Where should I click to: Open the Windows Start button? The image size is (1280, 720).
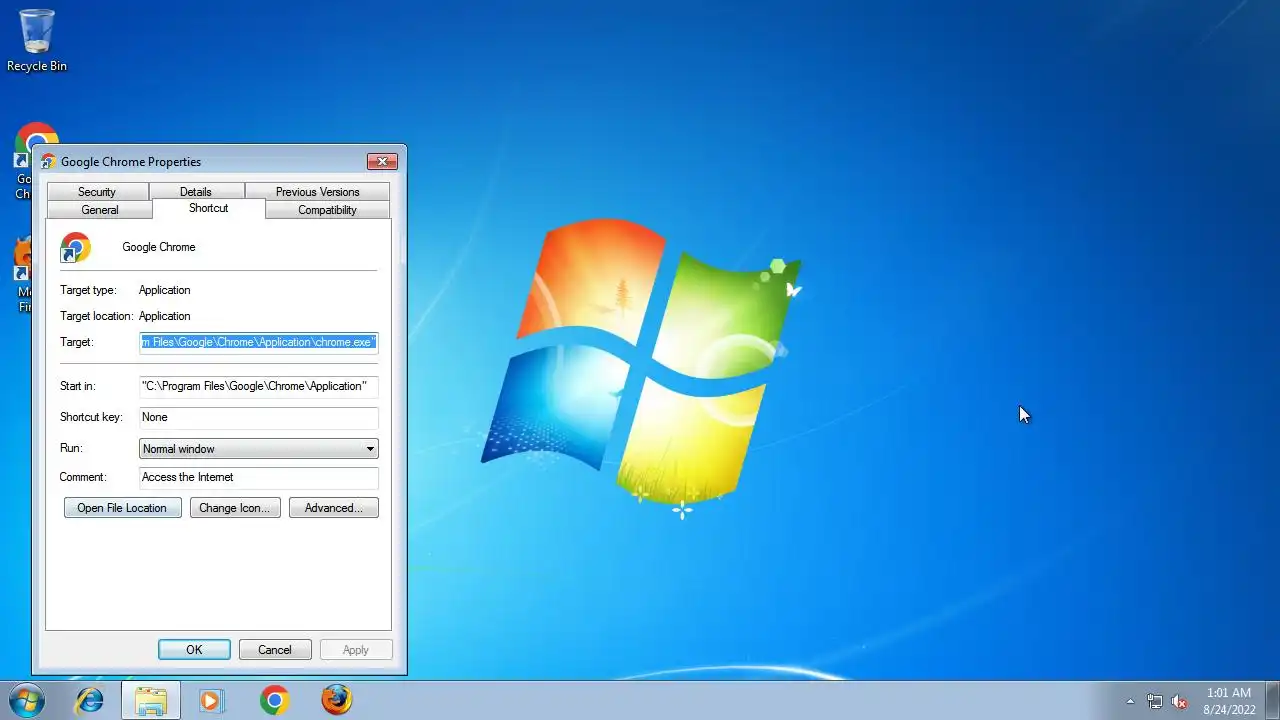[x=27, y=700]
